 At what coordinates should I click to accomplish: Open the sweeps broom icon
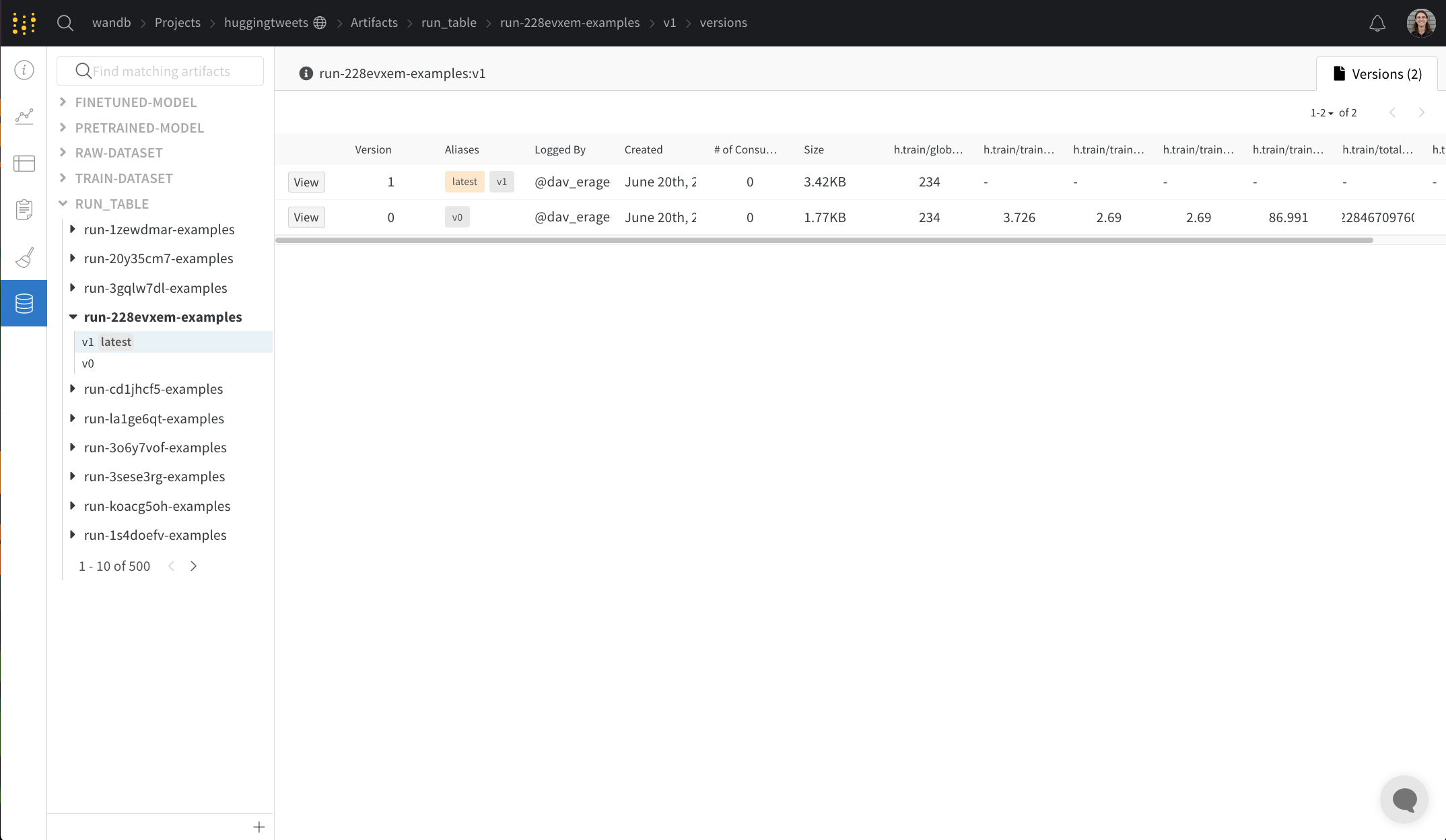pyautogui.click(x=24, y=257)
